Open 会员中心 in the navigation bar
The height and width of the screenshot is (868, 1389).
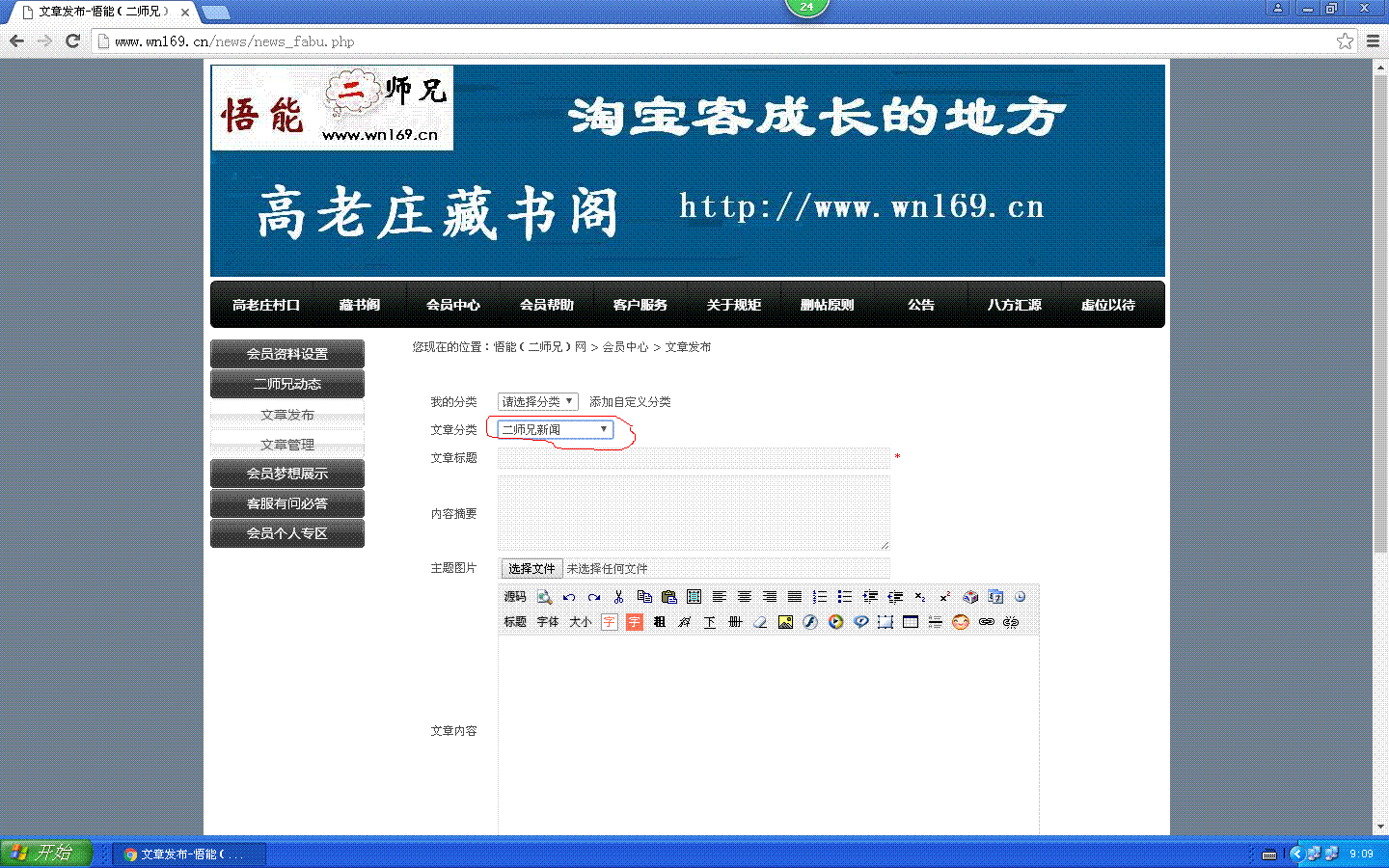[453, 305]
